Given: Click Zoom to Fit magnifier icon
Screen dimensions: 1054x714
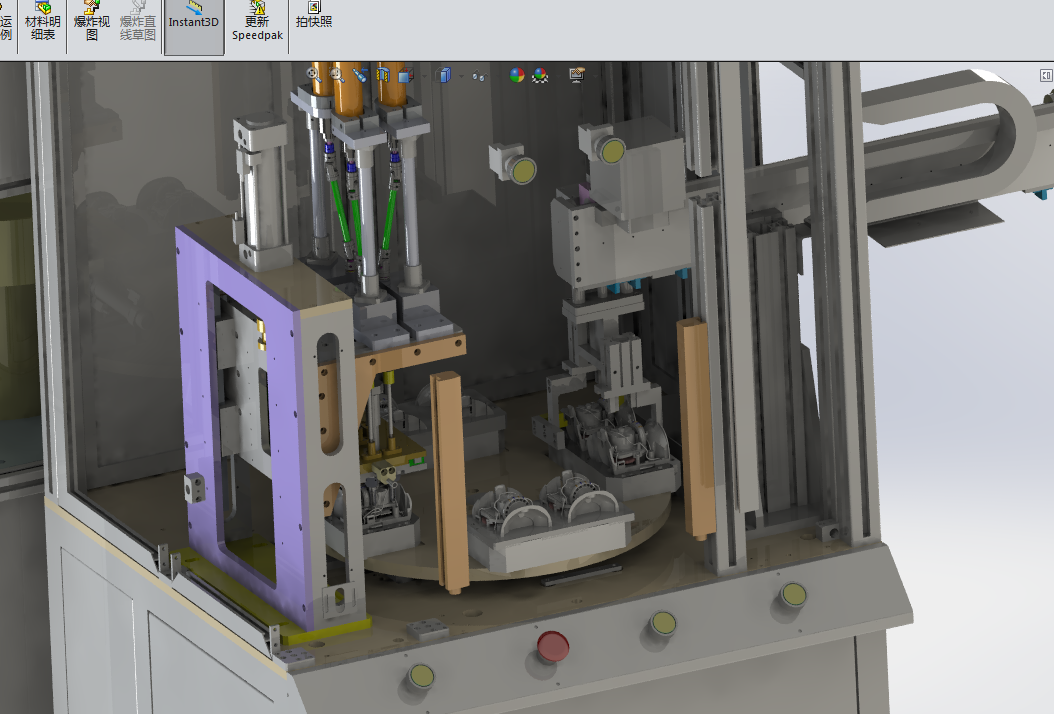Looking at the screenshot, I should [314, 75].
